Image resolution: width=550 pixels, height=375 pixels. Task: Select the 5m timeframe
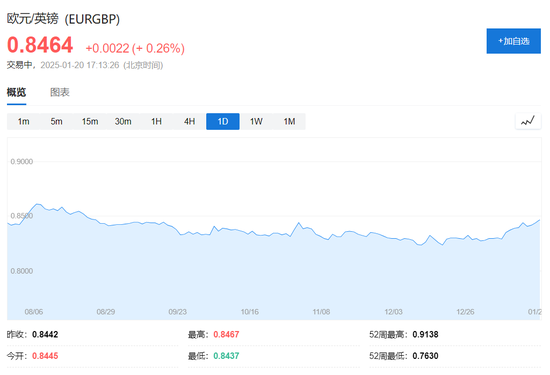(x=56, y=121)
